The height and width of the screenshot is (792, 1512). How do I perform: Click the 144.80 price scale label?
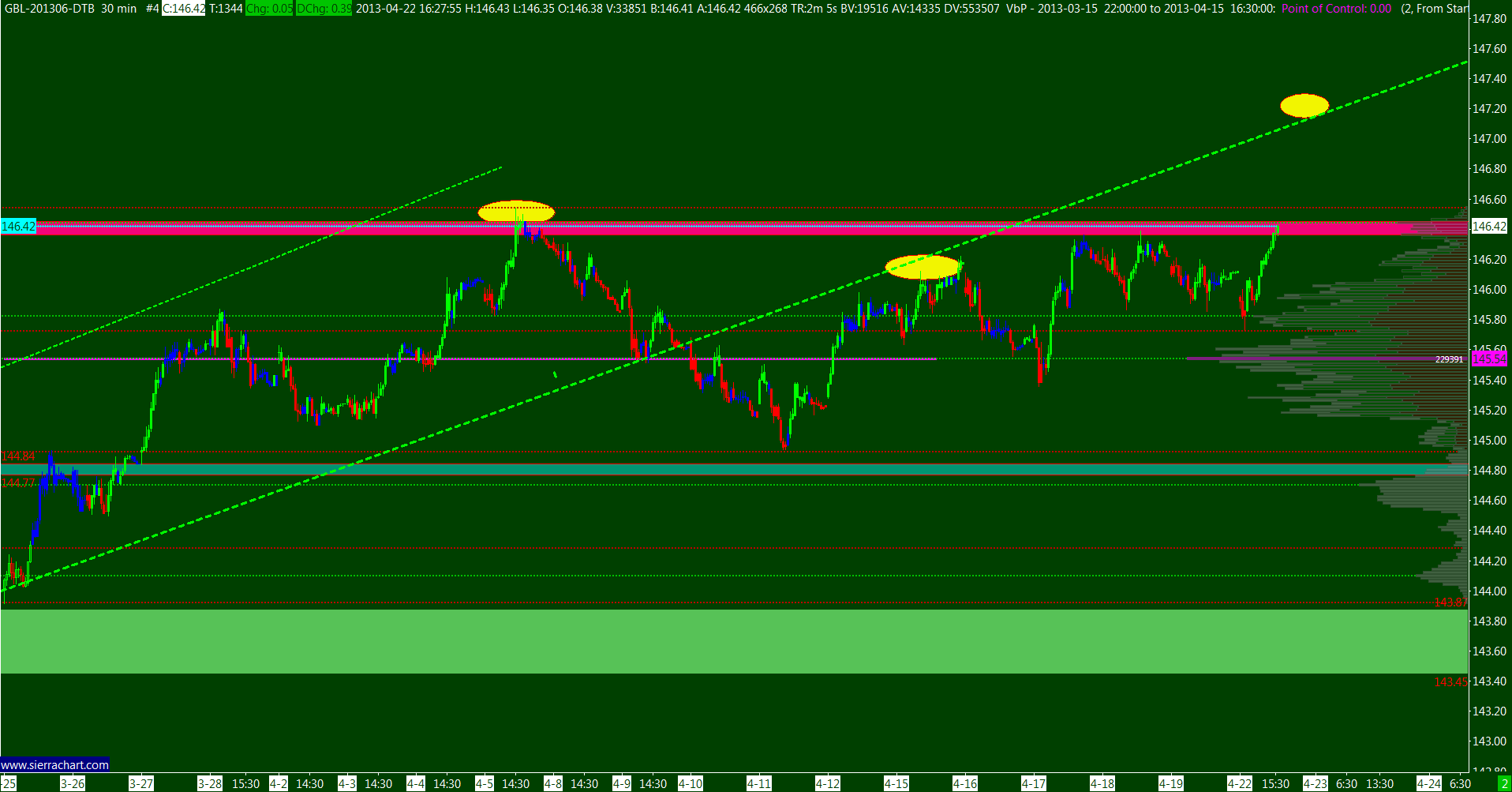pyautogui.click(x=1489, y=471)
